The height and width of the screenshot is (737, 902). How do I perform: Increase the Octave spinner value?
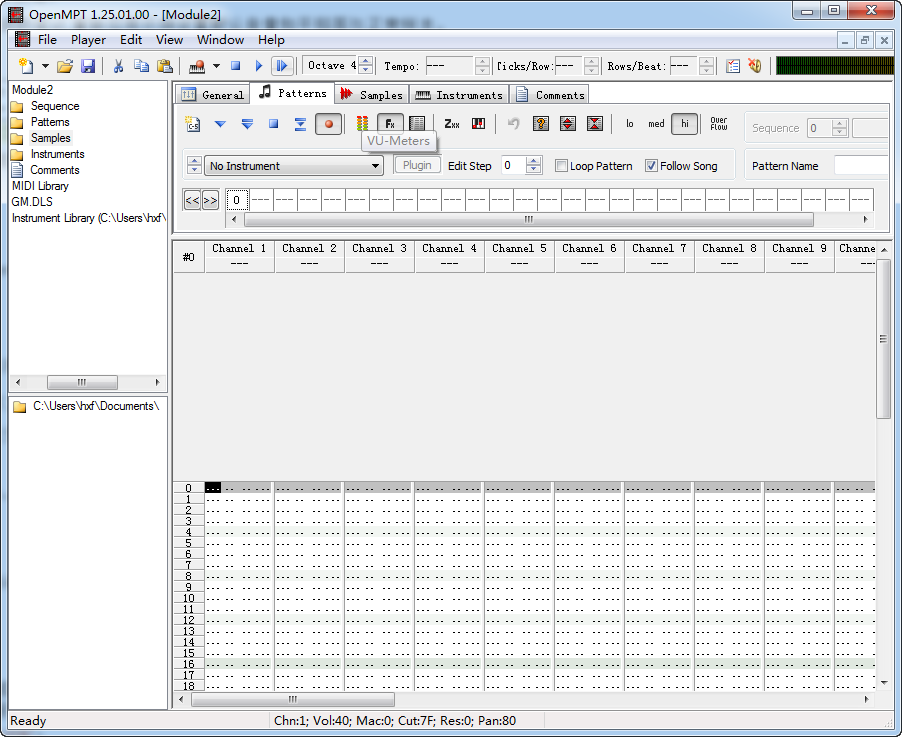click(x=366, y=61)
